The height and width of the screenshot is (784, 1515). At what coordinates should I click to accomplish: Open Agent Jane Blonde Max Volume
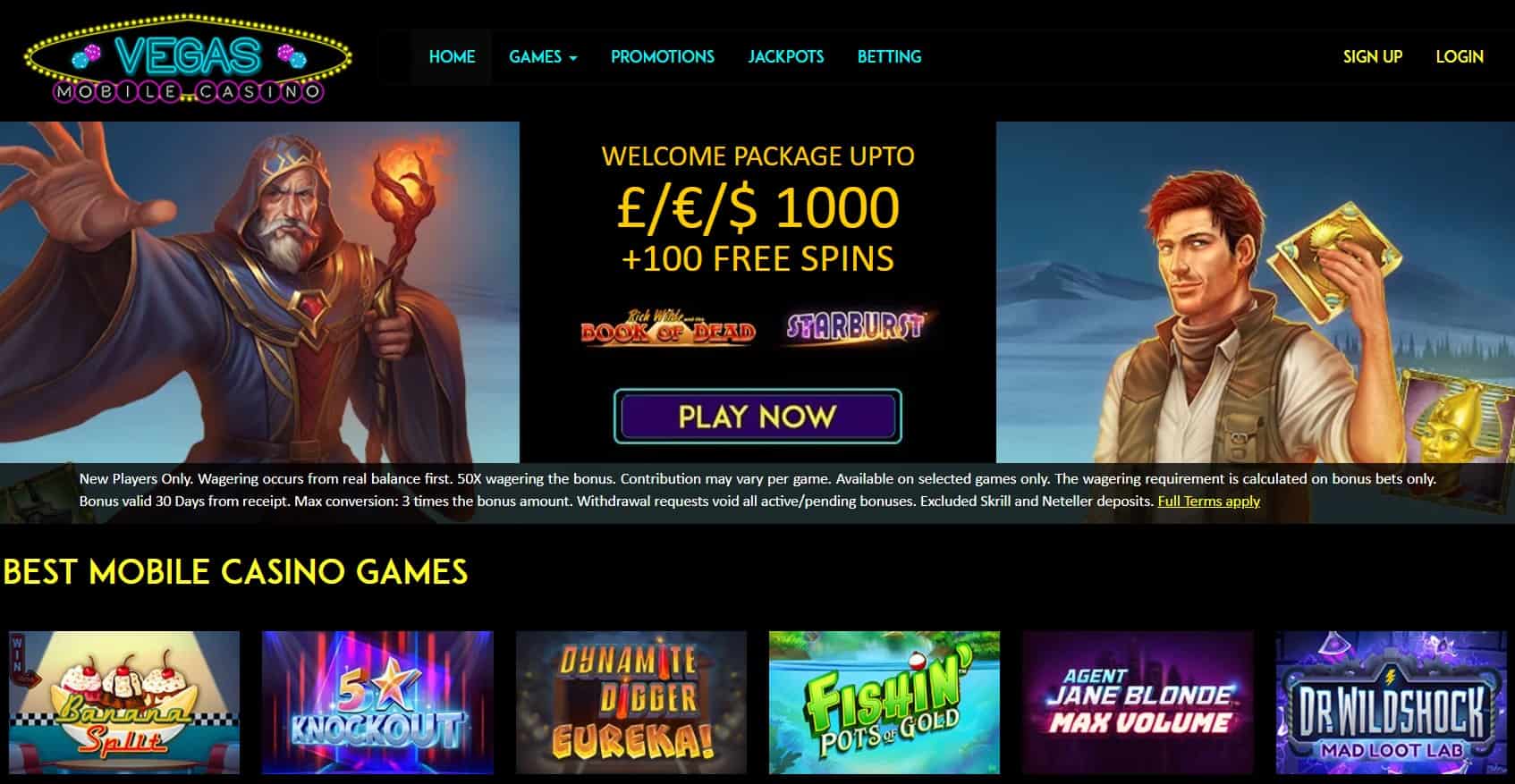(x=1138, y=703)
